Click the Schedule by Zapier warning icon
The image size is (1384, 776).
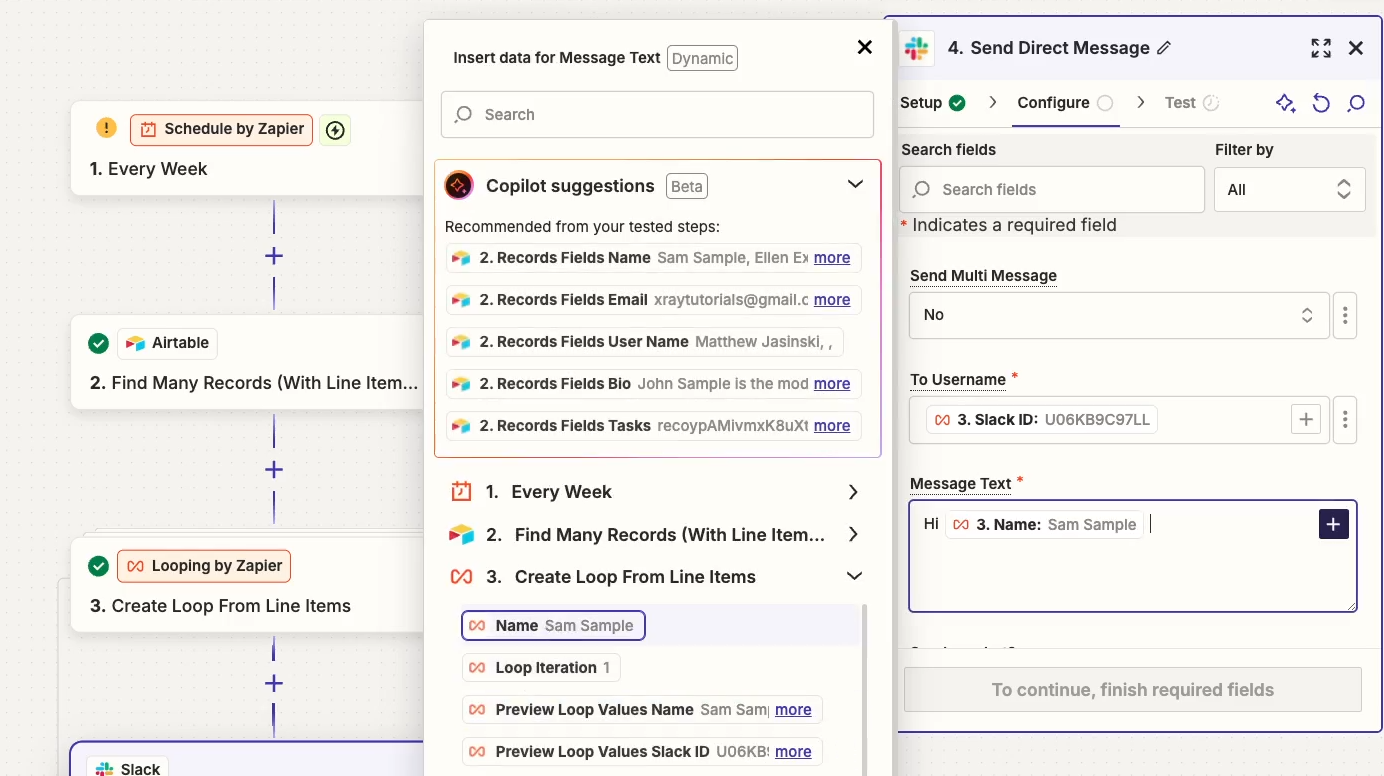pos(106,129)
